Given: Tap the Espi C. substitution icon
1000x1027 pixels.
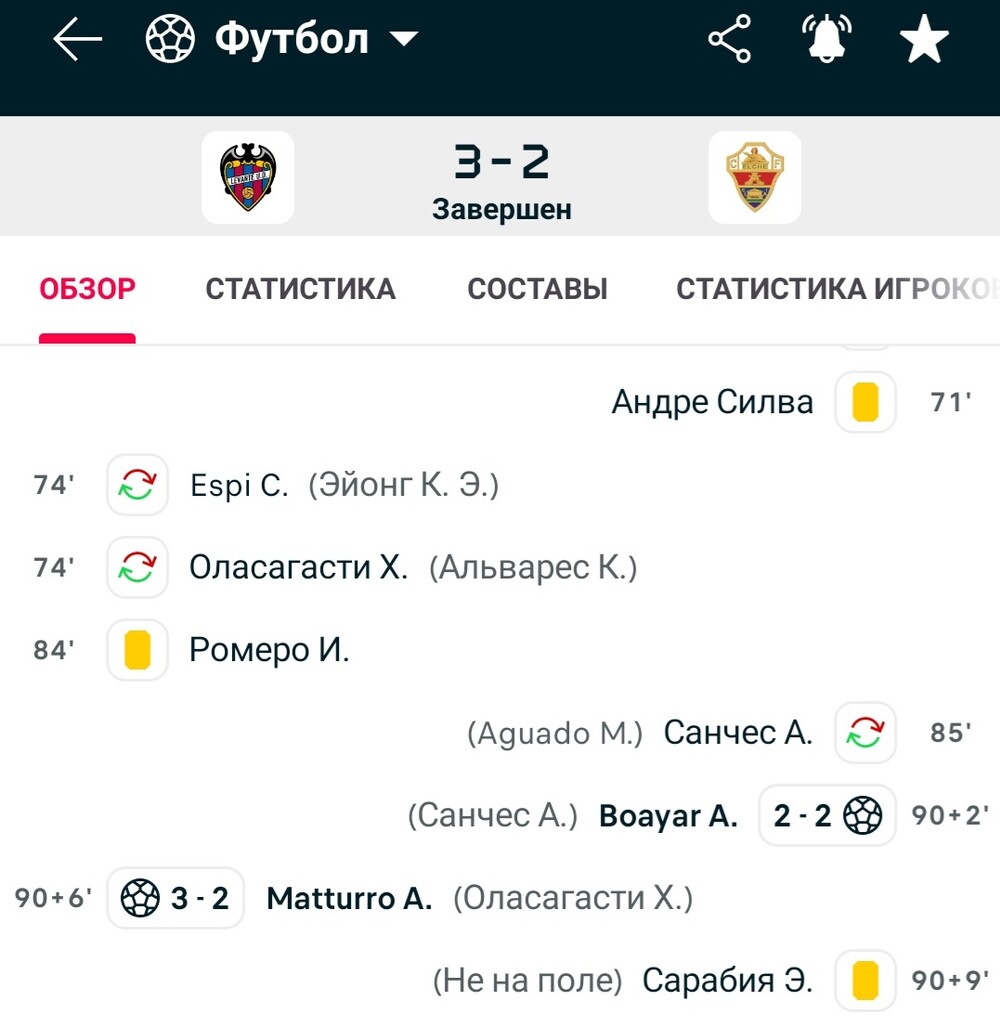Looking at the screenshot, I should [x=137, y=485].
